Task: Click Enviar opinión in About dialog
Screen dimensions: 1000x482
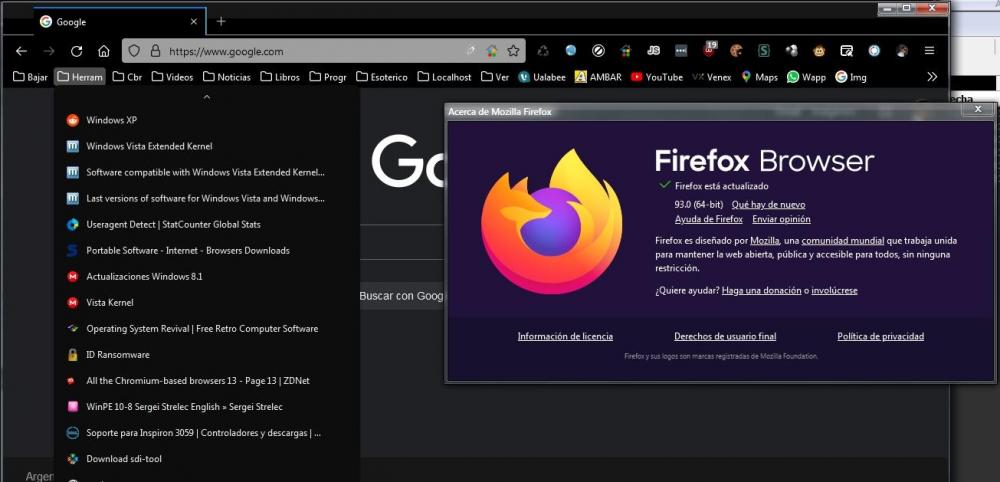Action: [x=781, y=219]
